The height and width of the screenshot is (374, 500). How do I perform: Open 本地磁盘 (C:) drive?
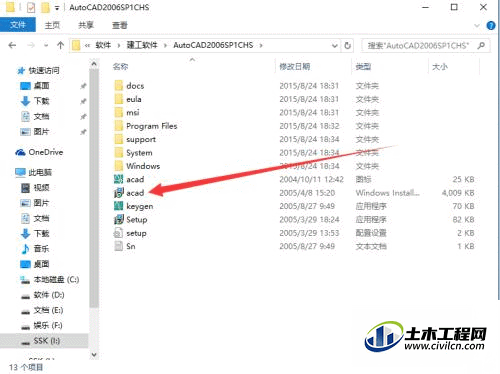coord(50,280)
